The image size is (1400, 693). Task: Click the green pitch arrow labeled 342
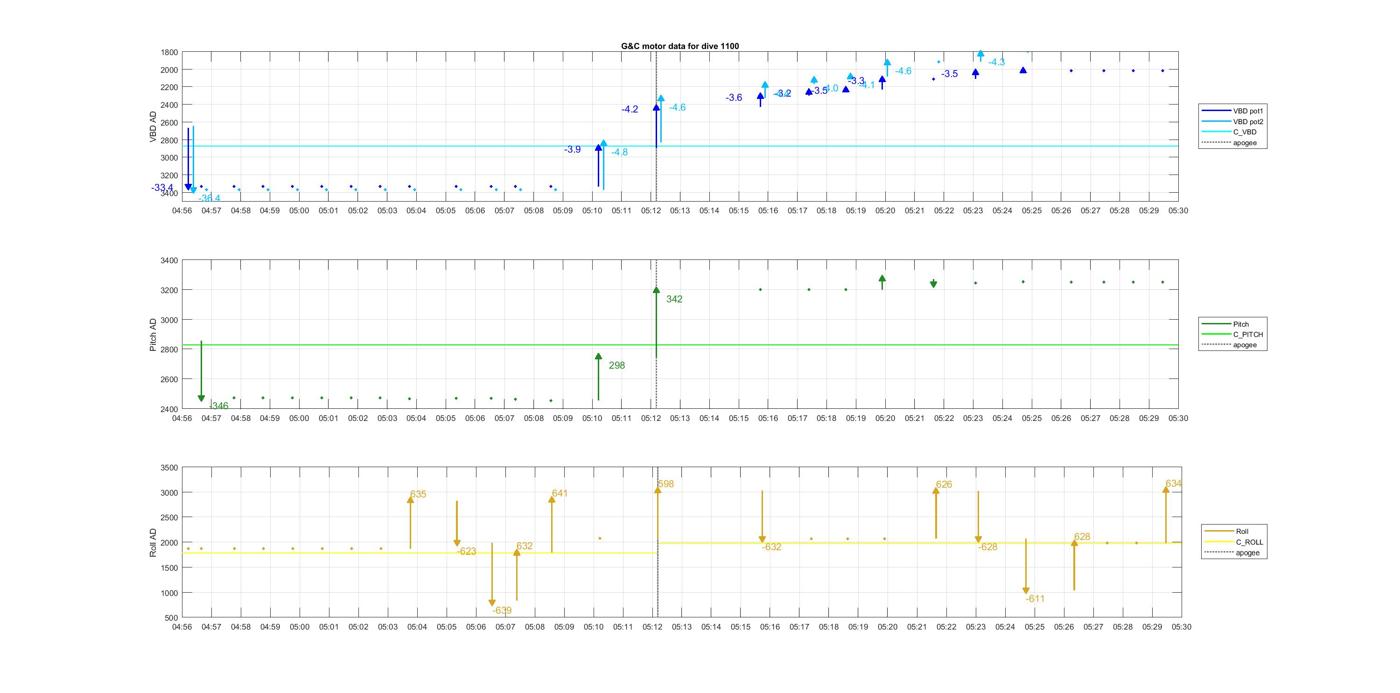click(656, 322)
